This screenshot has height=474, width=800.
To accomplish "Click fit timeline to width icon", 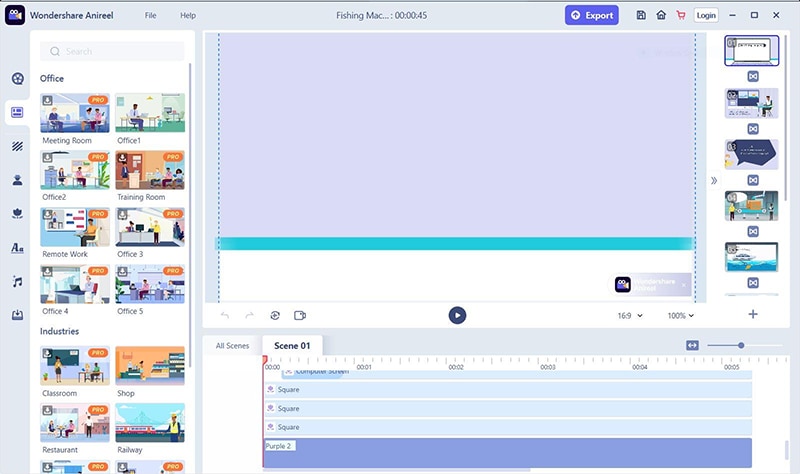I will click(x=692, y=345).
